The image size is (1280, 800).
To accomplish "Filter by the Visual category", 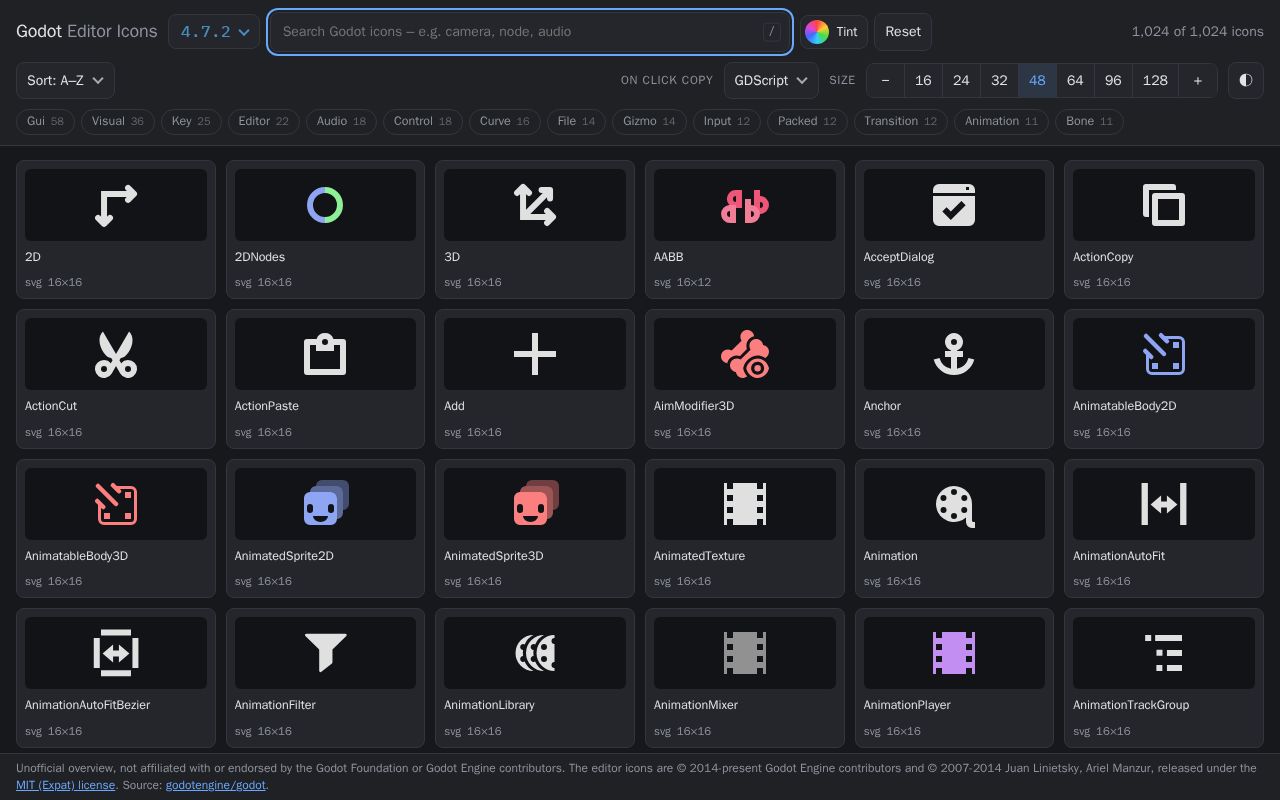I will point(118,121).
